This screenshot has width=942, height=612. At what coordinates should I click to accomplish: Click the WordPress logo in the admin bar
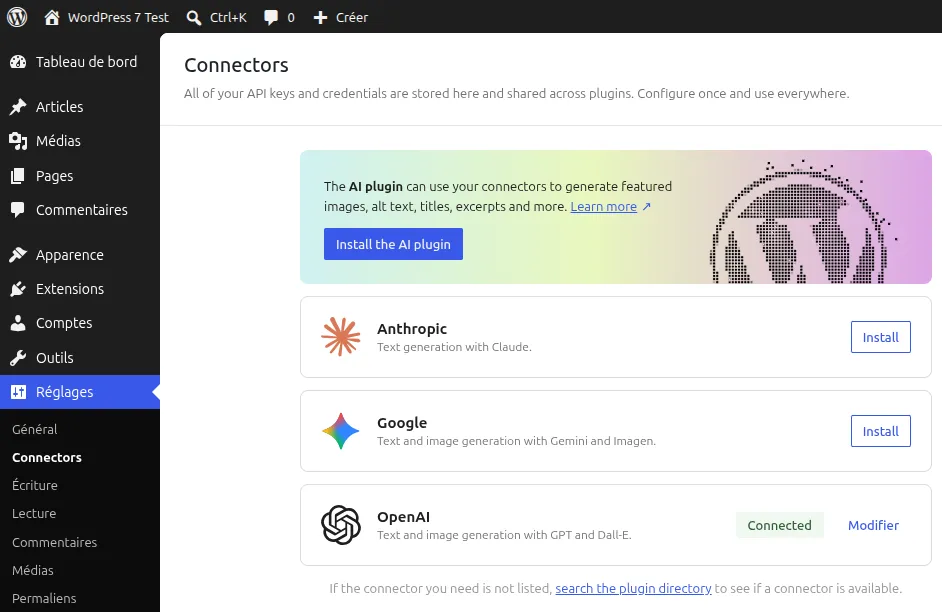click(15, 16)
